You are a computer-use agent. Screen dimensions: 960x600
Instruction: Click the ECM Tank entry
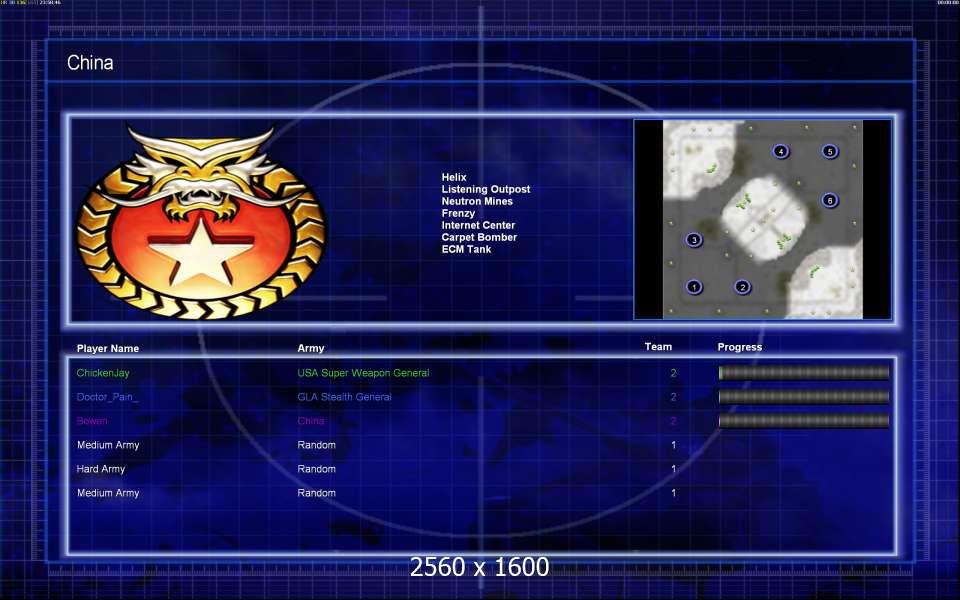pyautogui.click(x=466, y=250)
